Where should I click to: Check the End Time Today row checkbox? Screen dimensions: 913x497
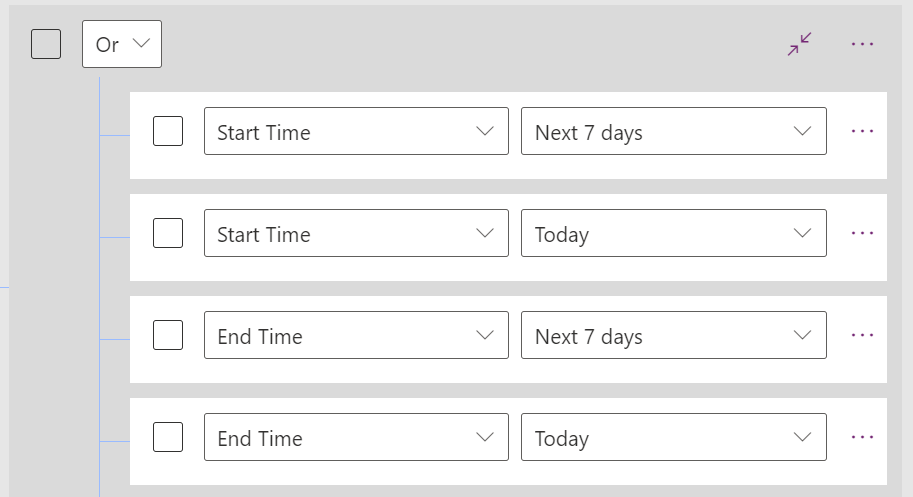coord(168,437)
